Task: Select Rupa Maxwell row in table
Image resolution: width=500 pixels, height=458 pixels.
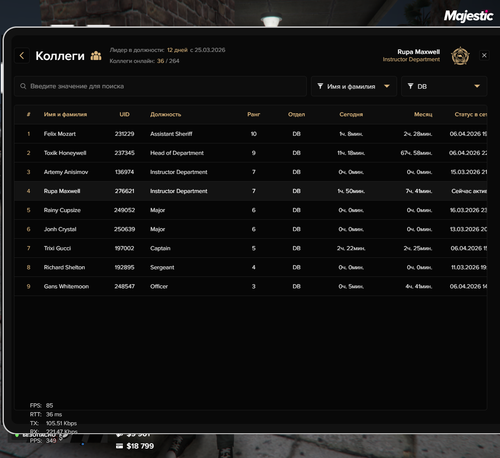Action: point(251,191)
